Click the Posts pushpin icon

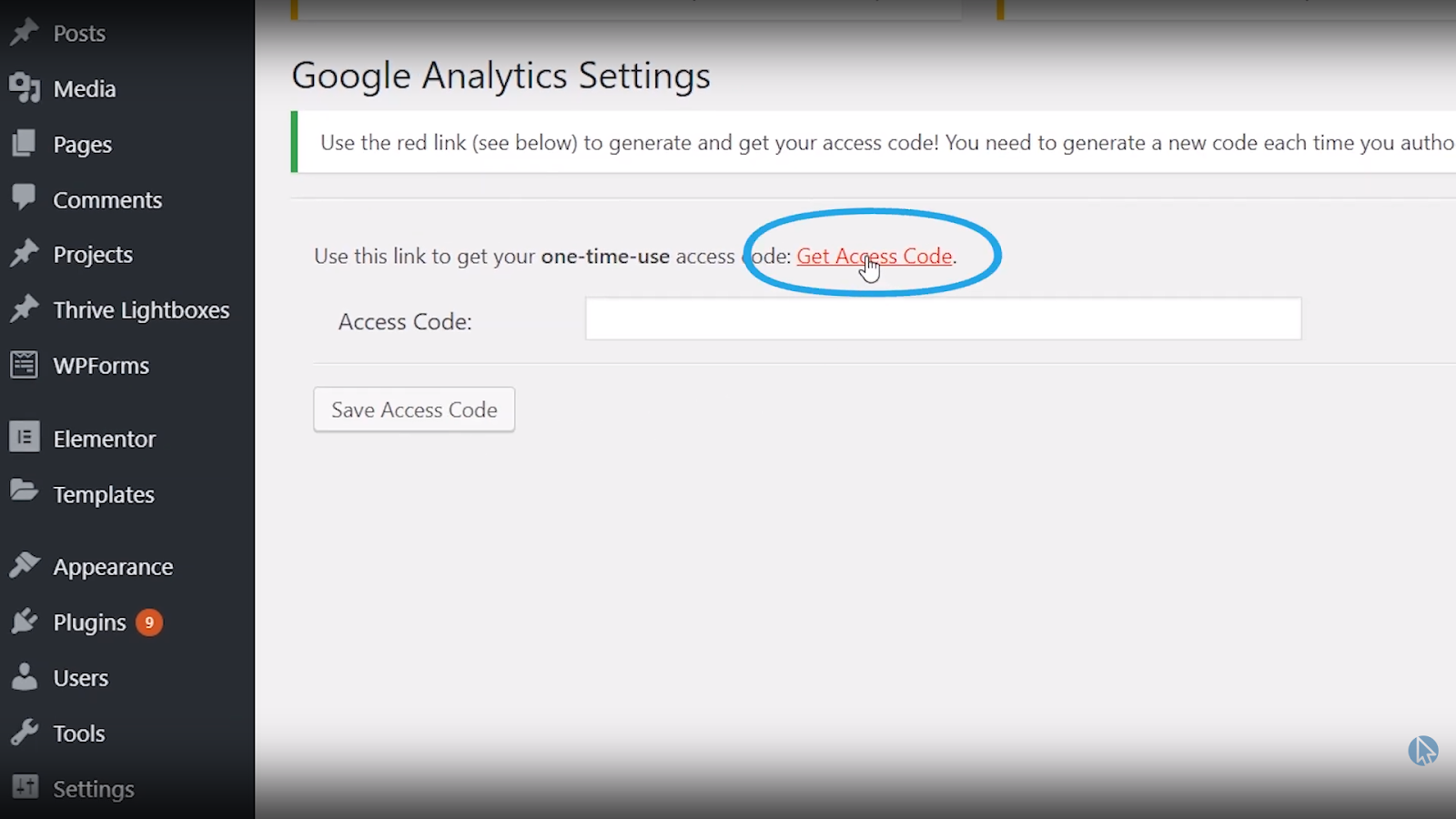pos(25,33)
